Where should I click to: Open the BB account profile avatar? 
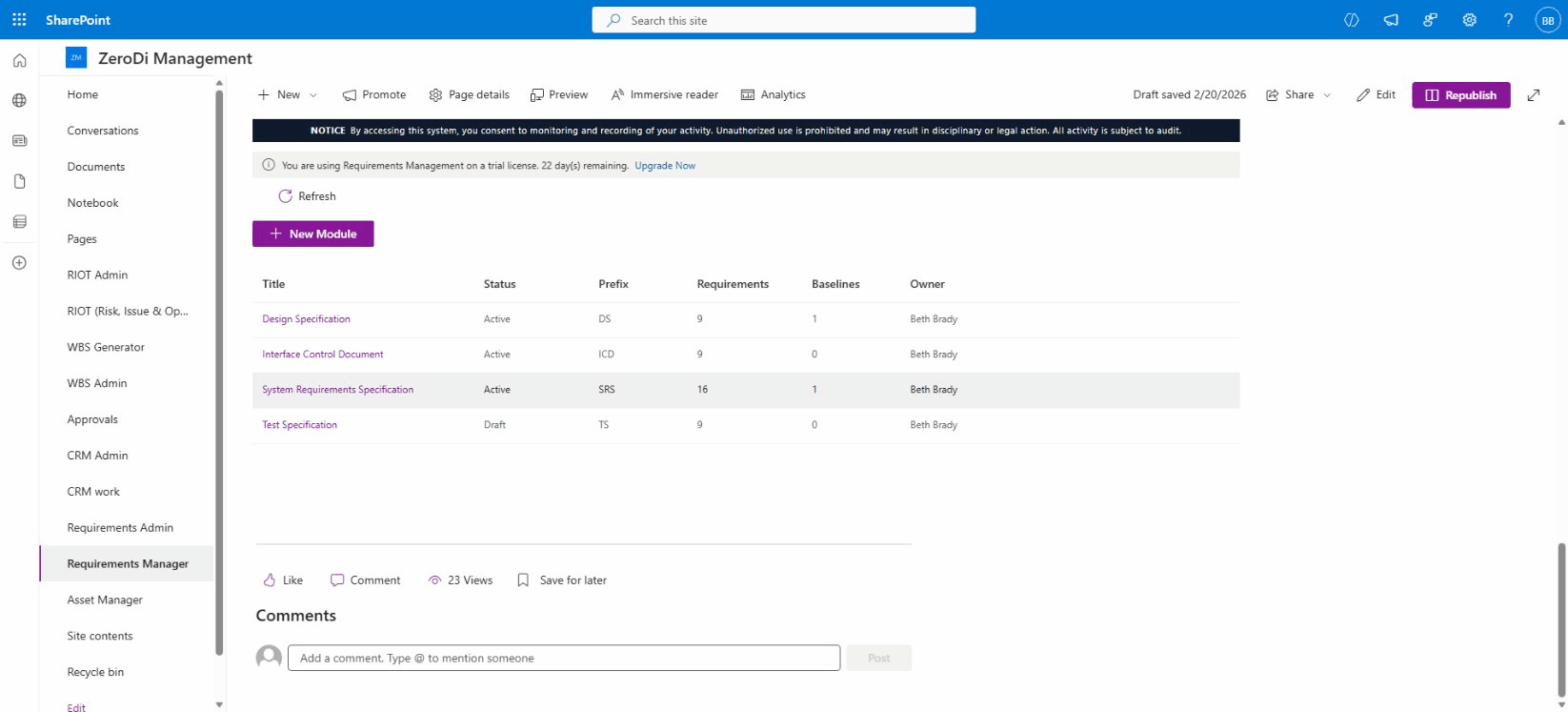(1548, 20)
